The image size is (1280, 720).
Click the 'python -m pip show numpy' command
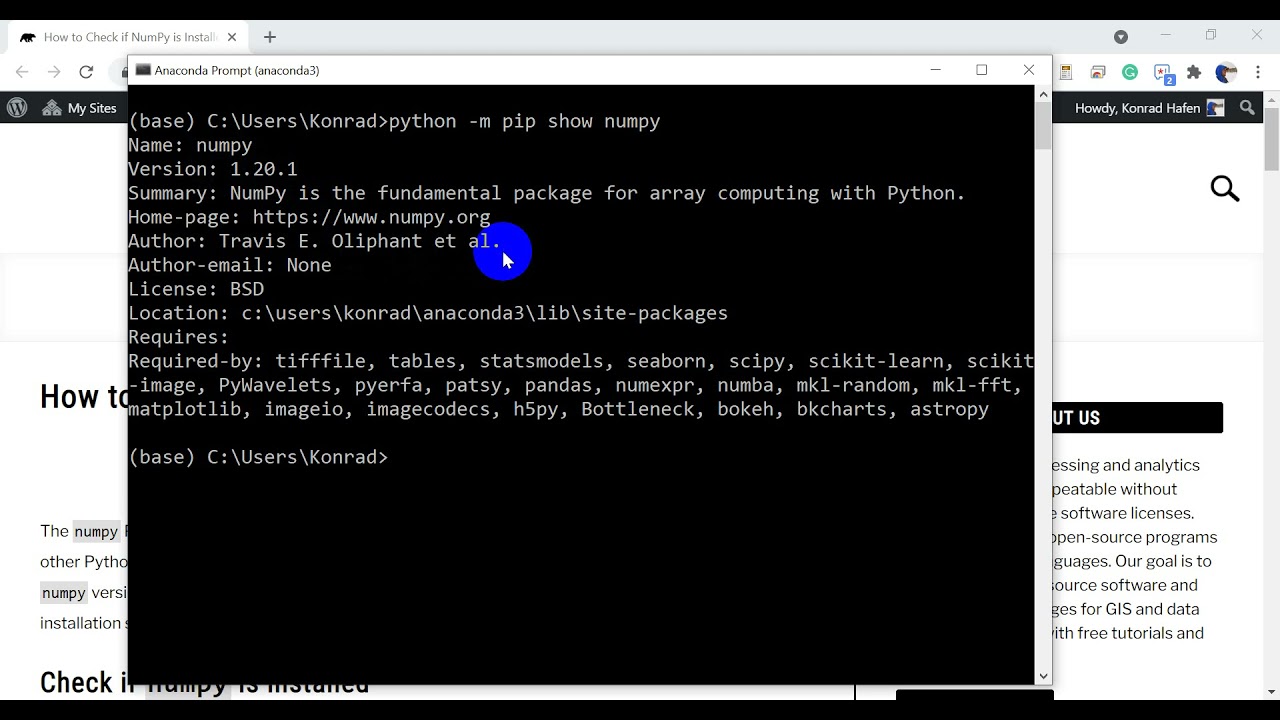525,121
